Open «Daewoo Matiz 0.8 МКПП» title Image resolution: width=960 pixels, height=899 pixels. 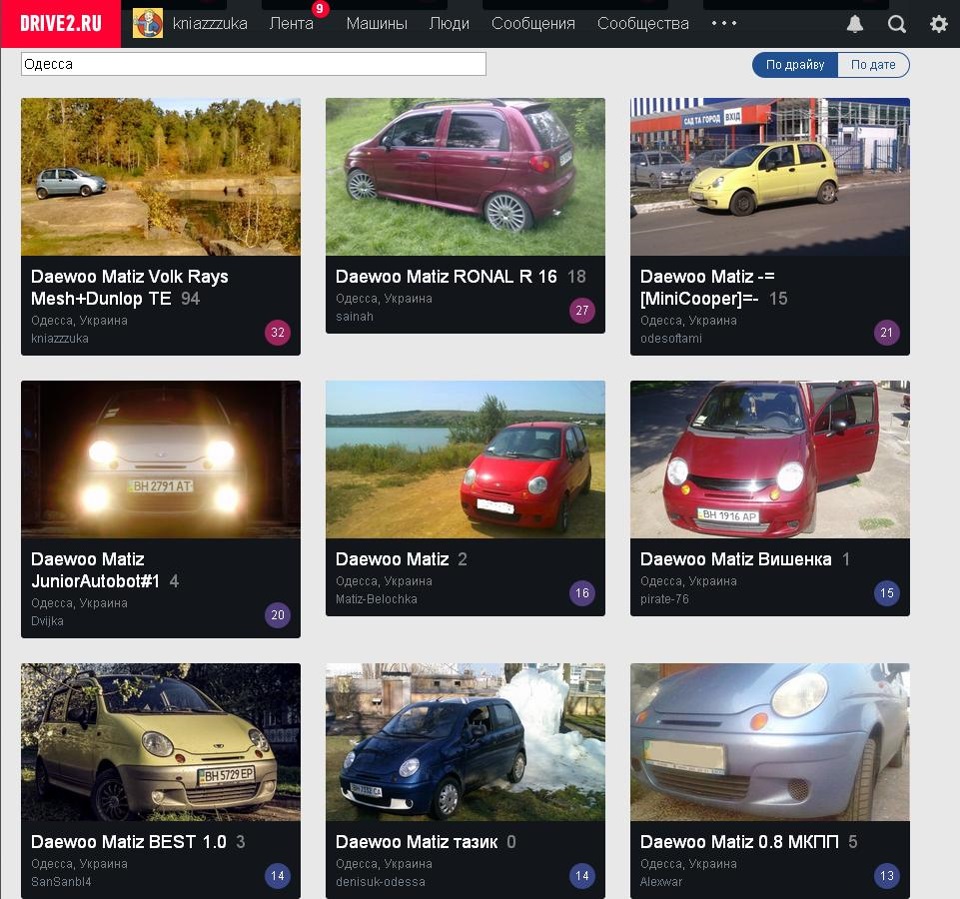click(x=739, y=842)
